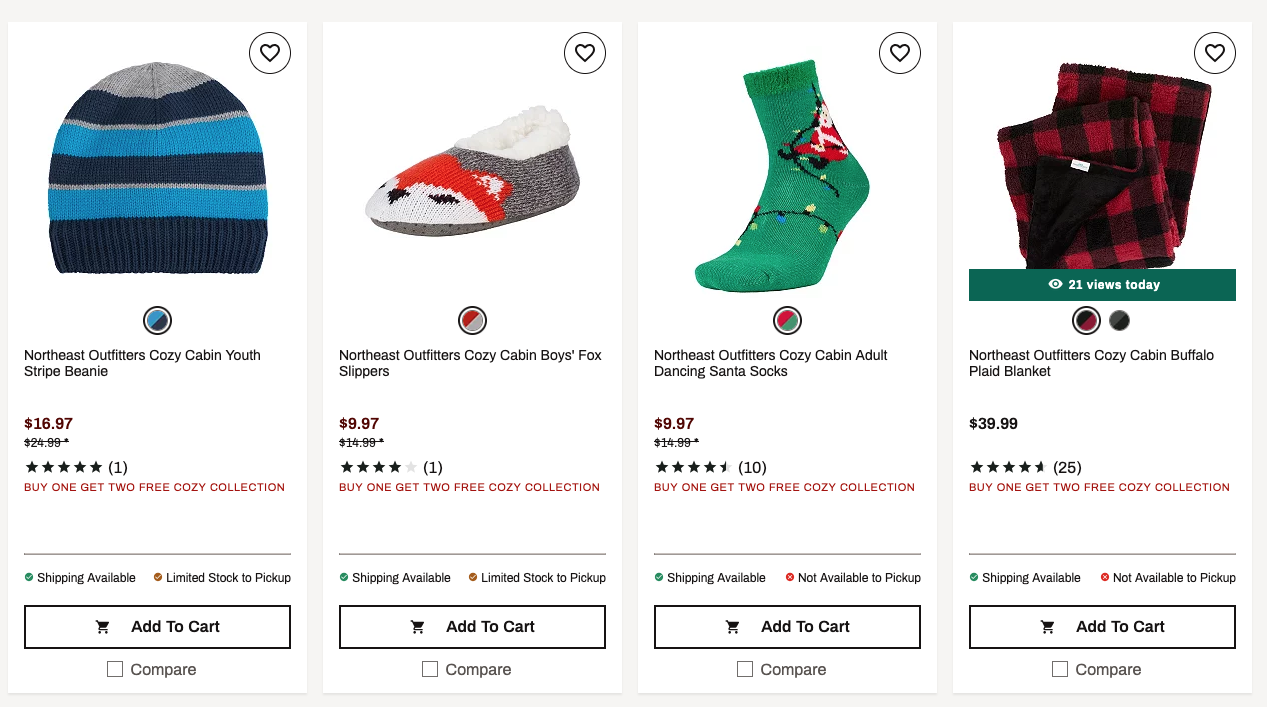Select the black blanket color swatch

coord(1119,321)
